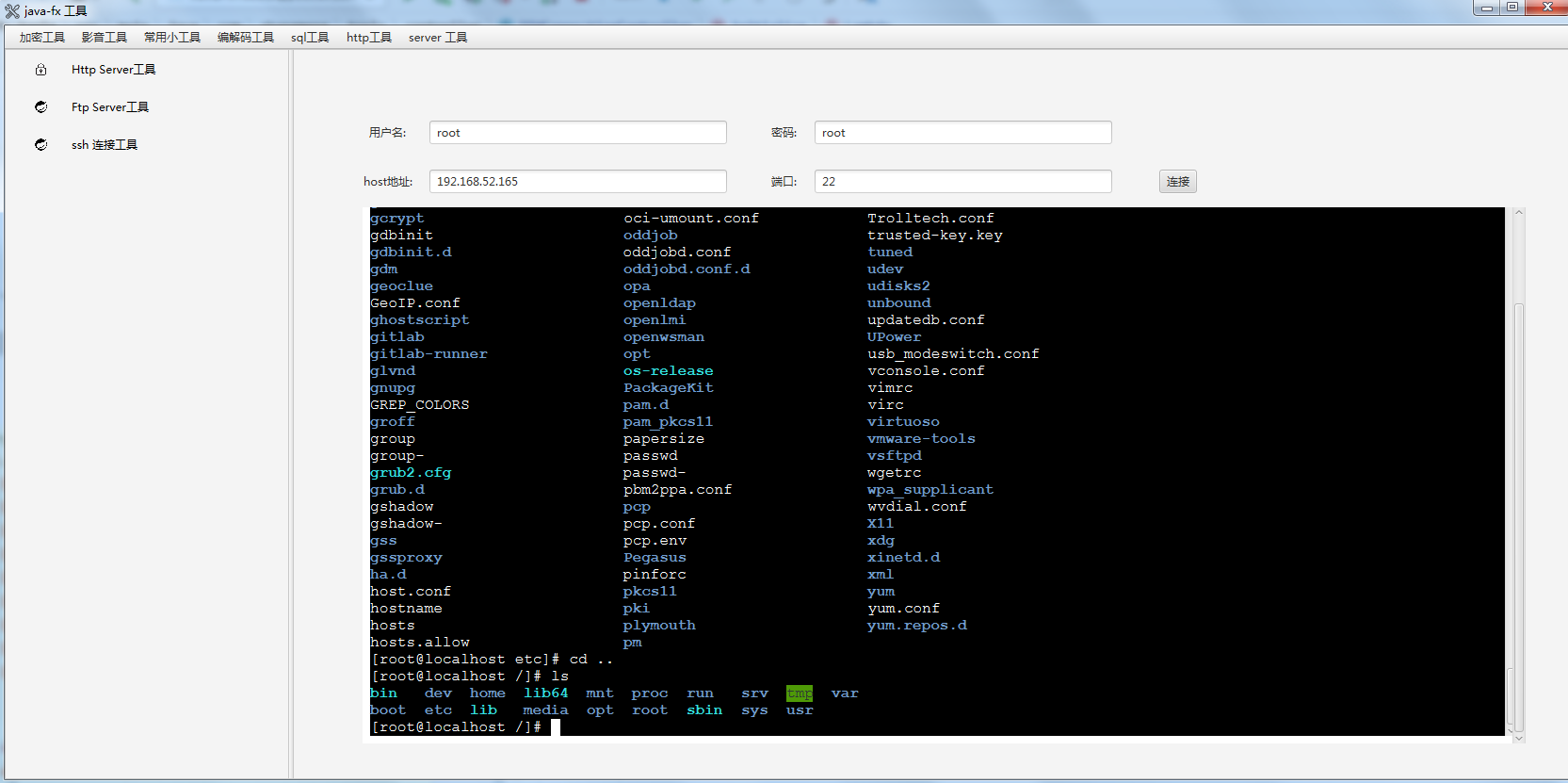Click into the 密码 password field
This screenshot has height=783, width=1568.
(962, 133)
